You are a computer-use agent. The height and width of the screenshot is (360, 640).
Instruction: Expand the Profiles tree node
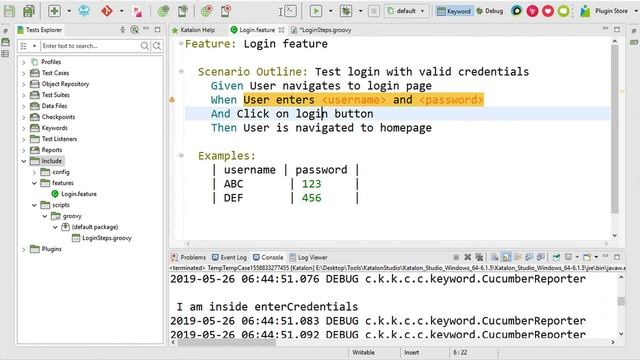[x=24, y=62]
